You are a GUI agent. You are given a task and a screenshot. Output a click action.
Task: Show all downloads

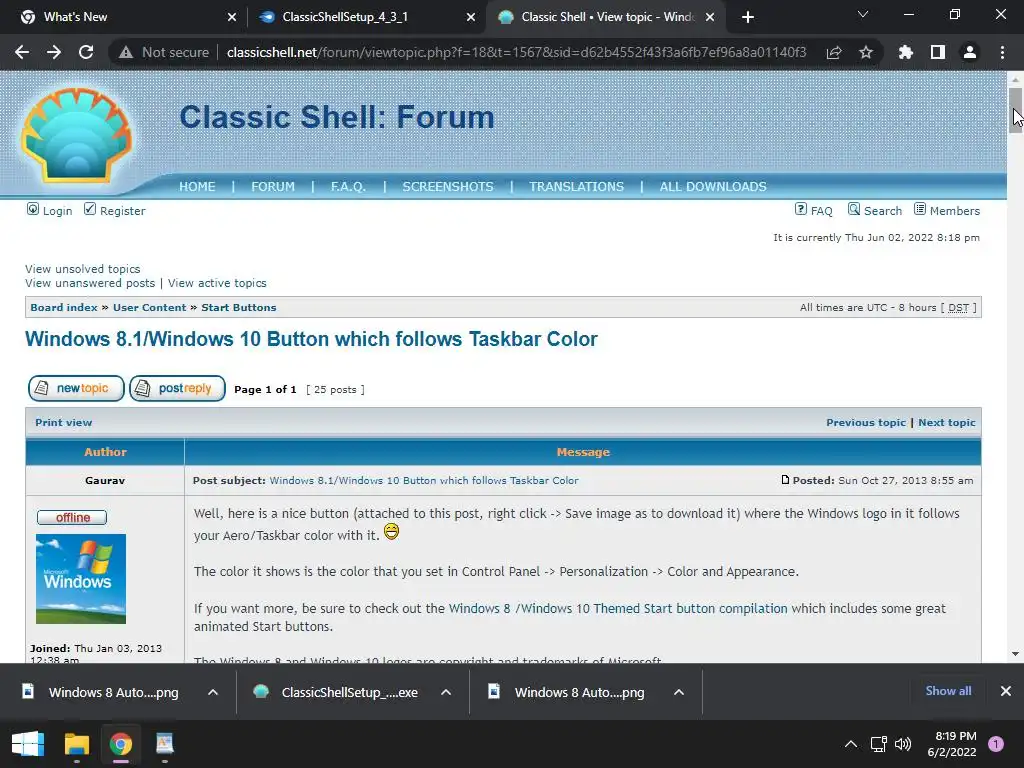coord(948,691)
